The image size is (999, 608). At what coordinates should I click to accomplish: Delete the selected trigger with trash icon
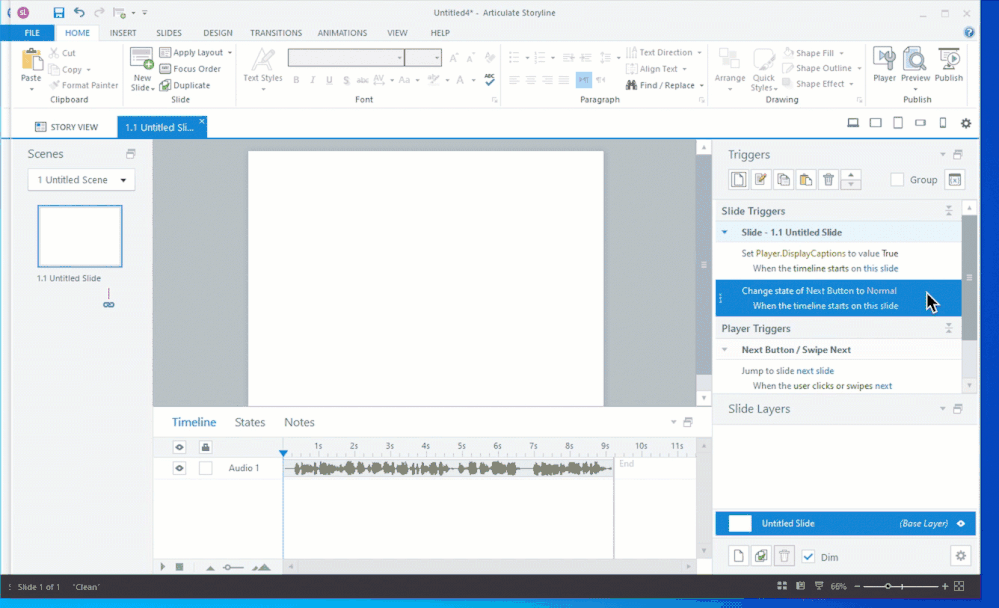[x=828, y=180]
